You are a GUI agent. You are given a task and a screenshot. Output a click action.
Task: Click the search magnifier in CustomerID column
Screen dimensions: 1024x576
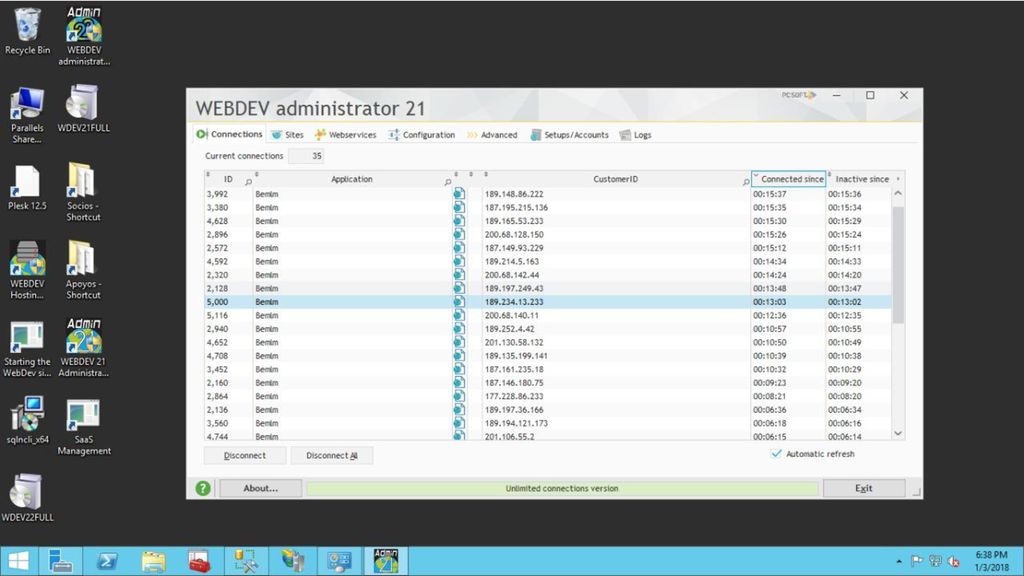pyautogui.click(x=746, y=182)
